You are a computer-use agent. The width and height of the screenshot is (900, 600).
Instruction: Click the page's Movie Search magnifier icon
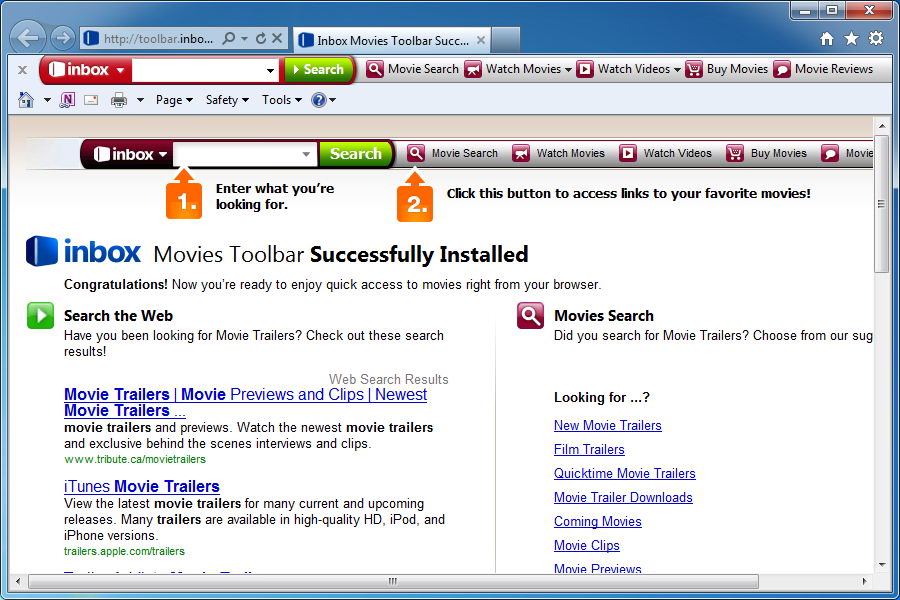pos(416,153)
